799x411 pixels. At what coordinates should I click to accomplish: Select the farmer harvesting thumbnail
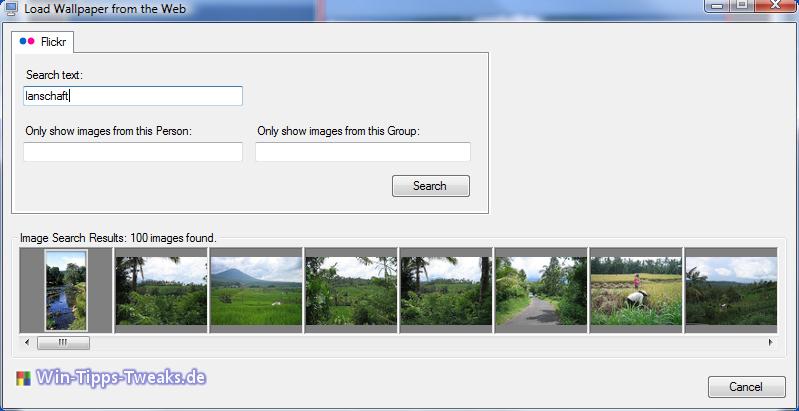(636, 291)
